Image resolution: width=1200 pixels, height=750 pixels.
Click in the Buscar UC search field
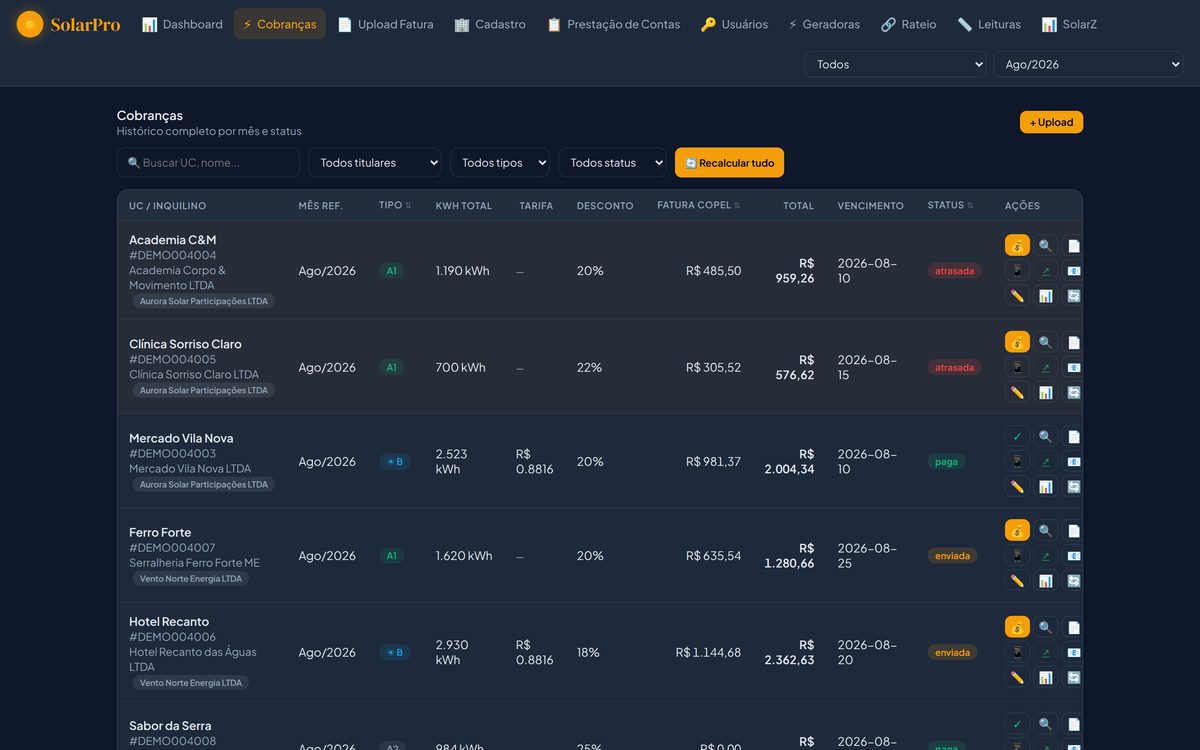click(x=208, y=162)
